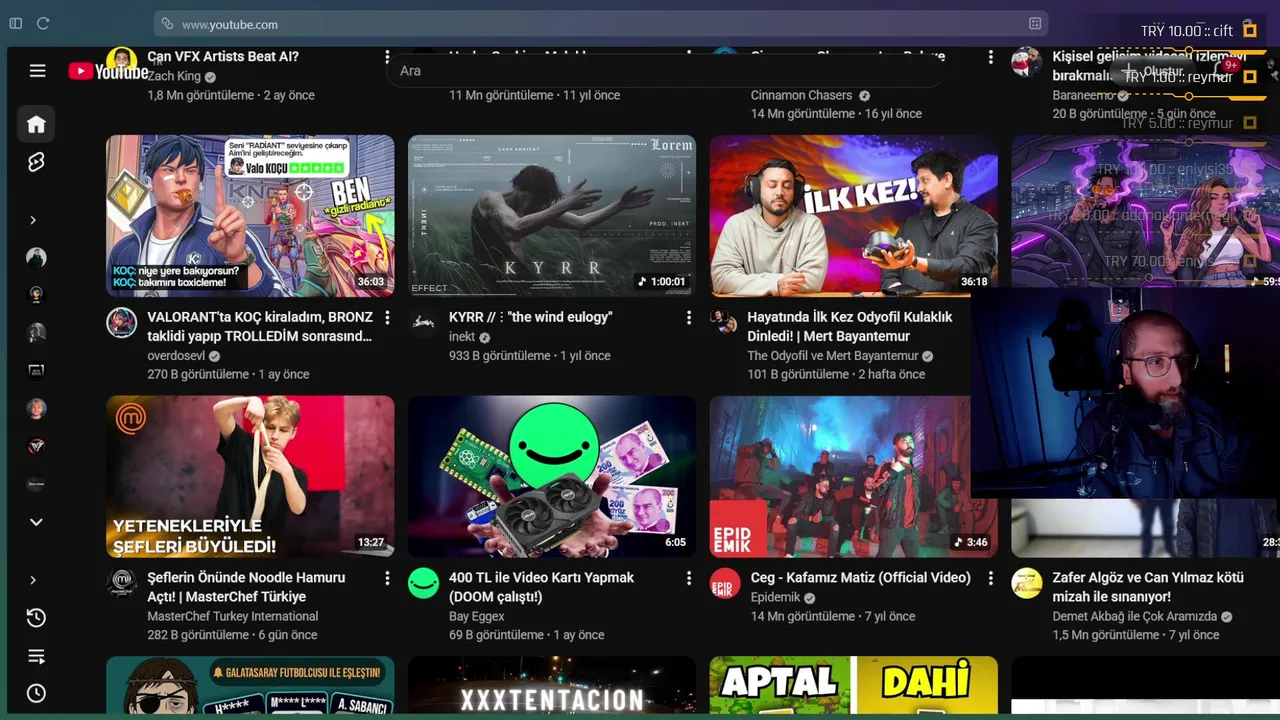The width and height of the screenshot is (1280, 720).
Task: Open the Epidemik channel name
Action: (775, 597)
